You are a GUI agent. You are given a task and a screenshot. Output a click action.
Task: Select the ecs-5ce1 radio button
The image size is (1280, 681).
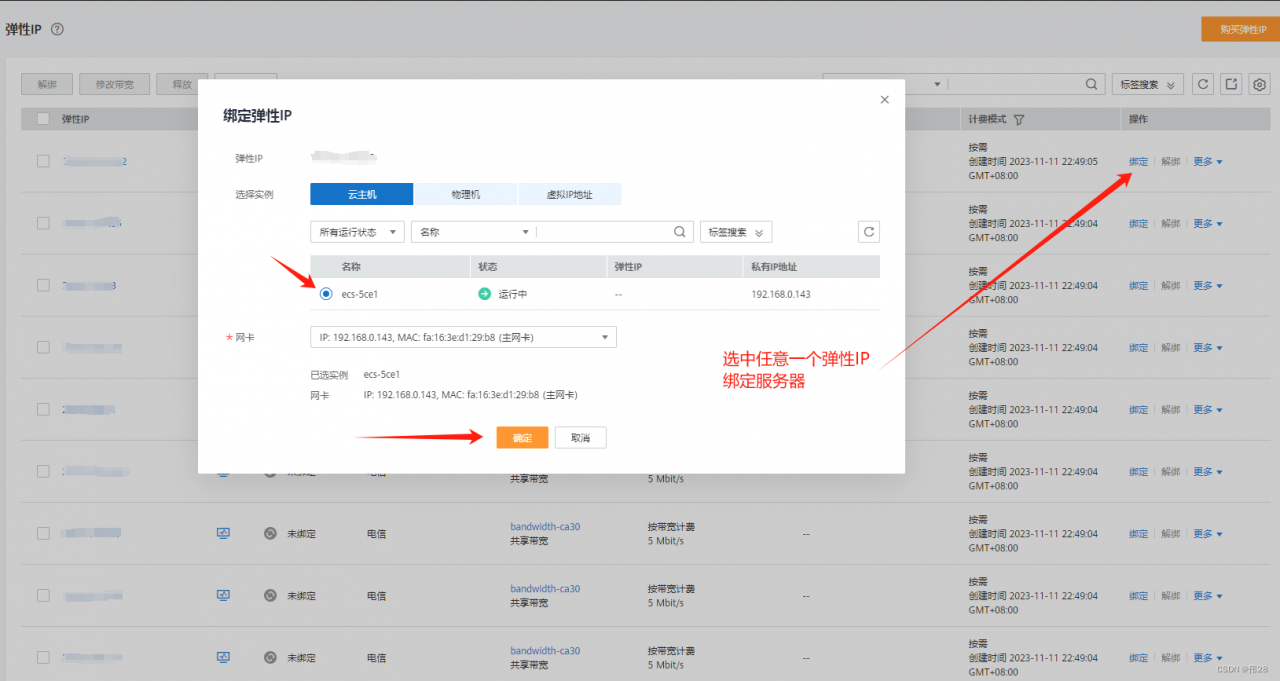tap(326, 294)
